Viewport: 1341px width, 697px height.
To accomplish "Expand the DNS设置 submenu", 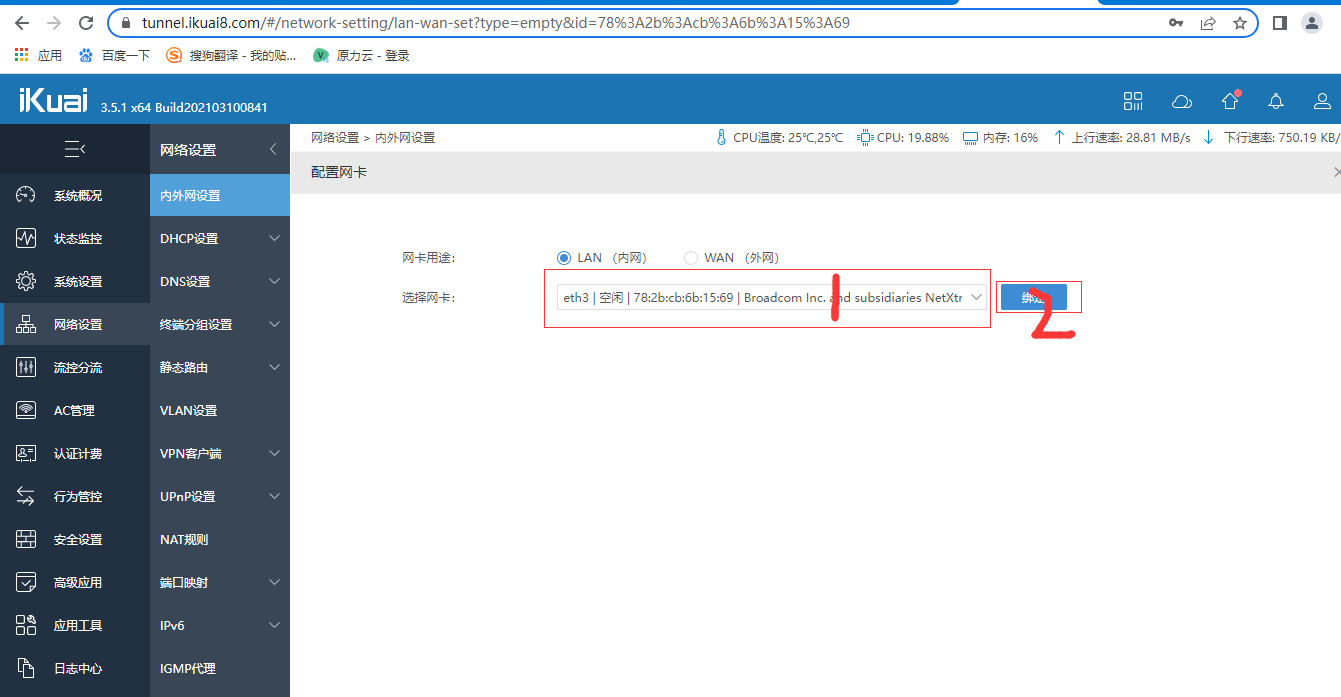I will coord(220,281).
